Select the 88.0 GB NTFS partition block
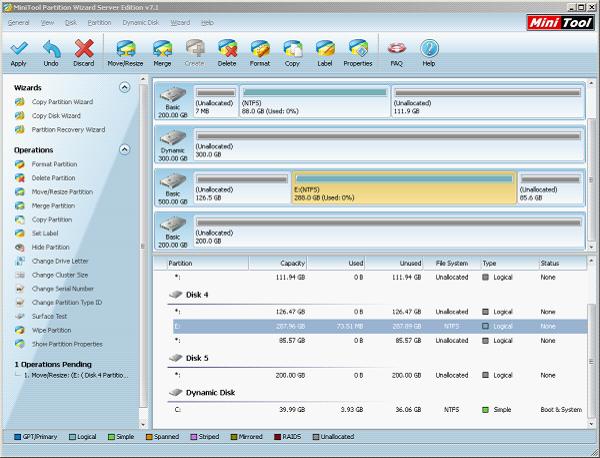This screenshot has width=600, height=458. pyautogui.click(x=315, y=101)
